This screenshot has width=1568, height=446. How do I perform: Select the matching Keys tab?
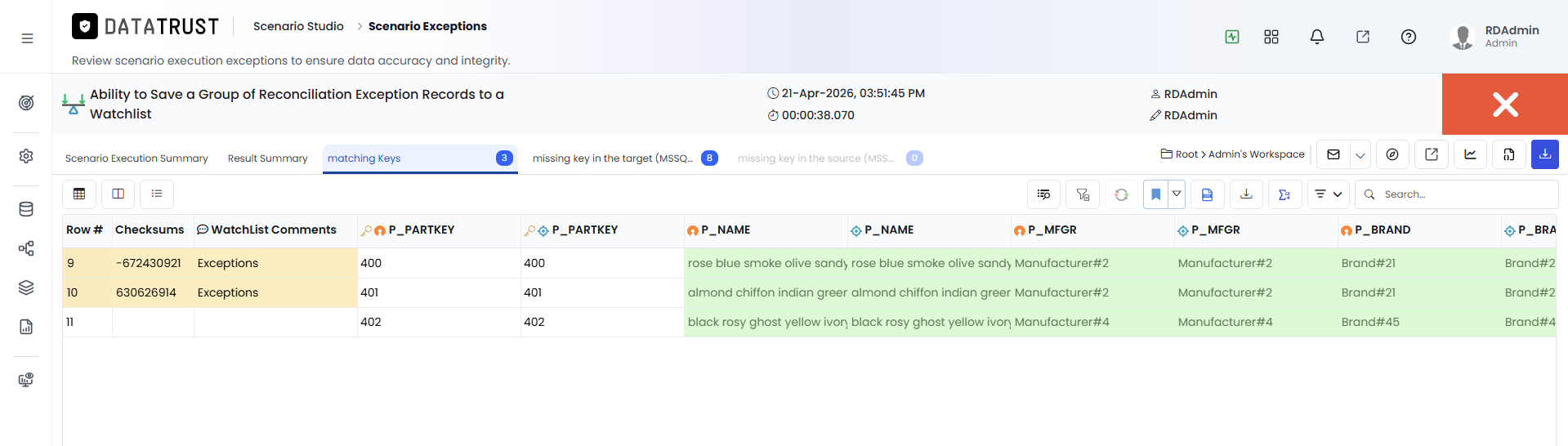(420, 158)
